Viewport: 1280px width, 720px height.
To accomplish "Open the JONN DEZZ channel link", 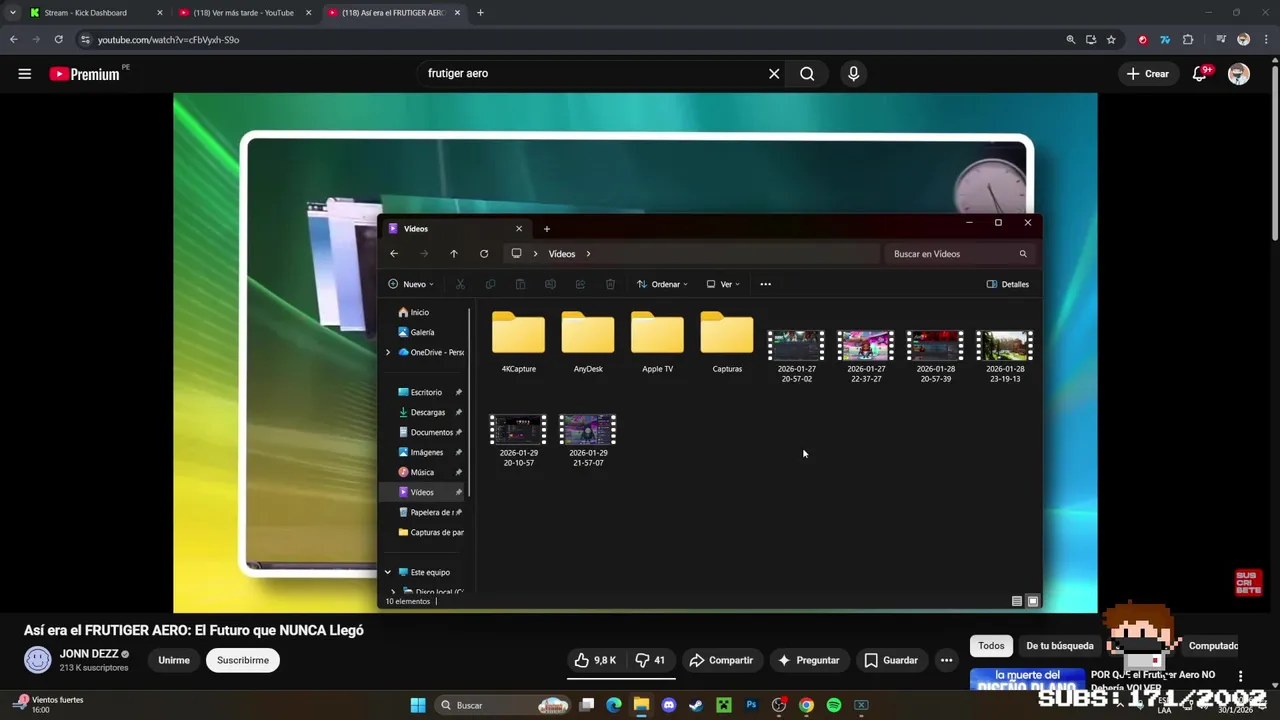I will coord(89,654).
